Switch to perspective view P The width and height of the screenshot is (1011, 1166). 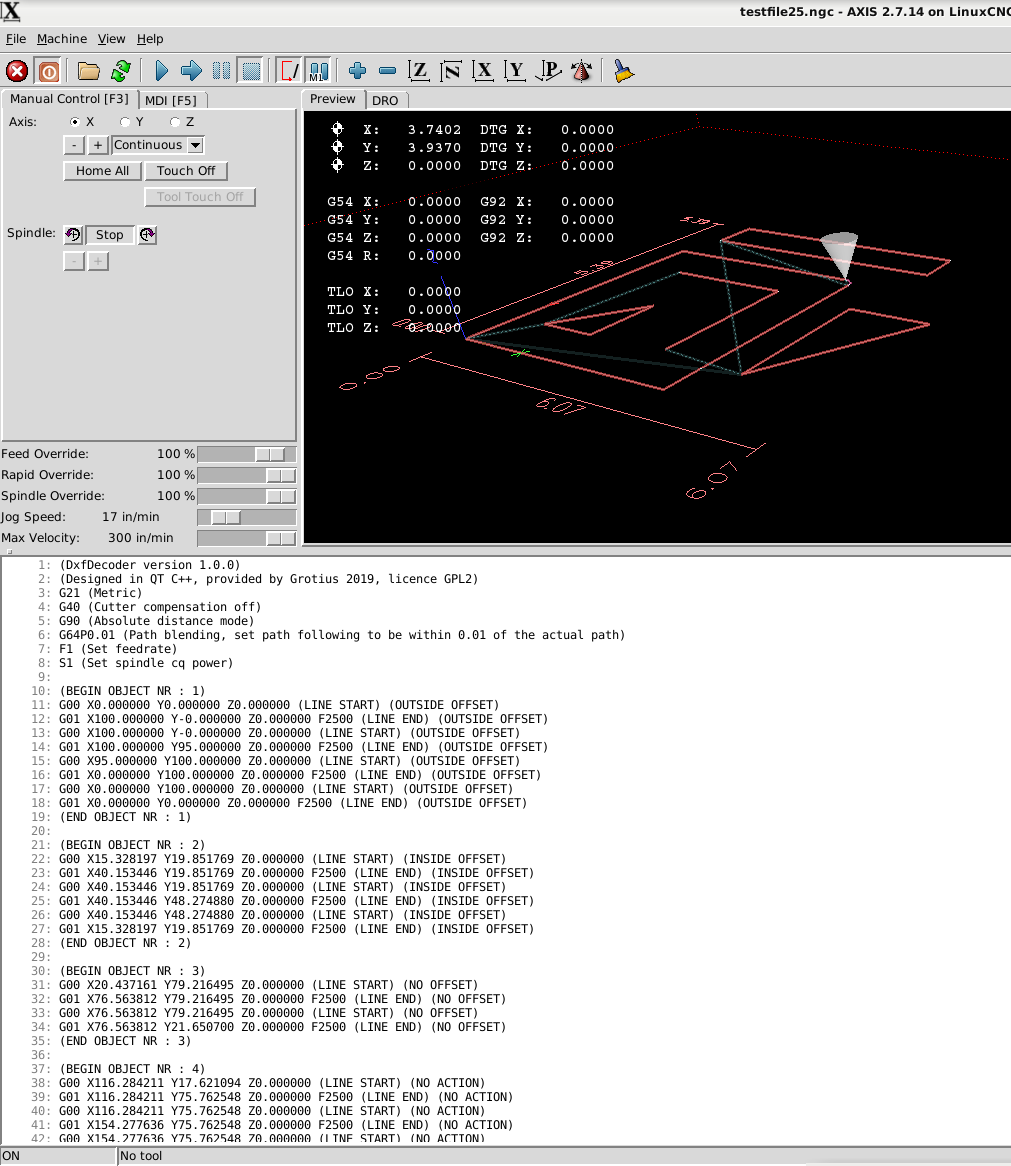[549, 71]
